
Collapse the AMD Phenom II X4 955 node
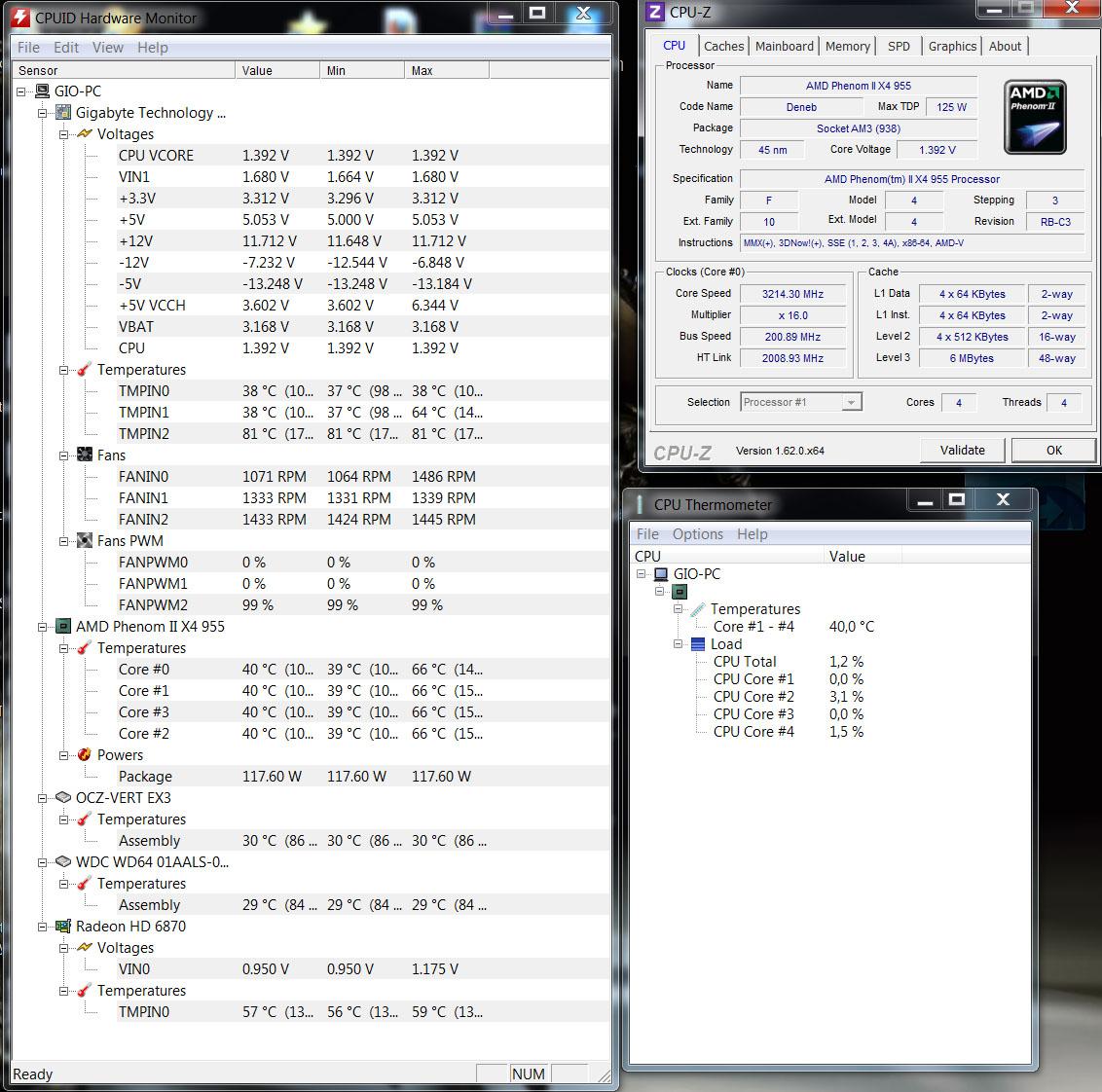[42, 627]
